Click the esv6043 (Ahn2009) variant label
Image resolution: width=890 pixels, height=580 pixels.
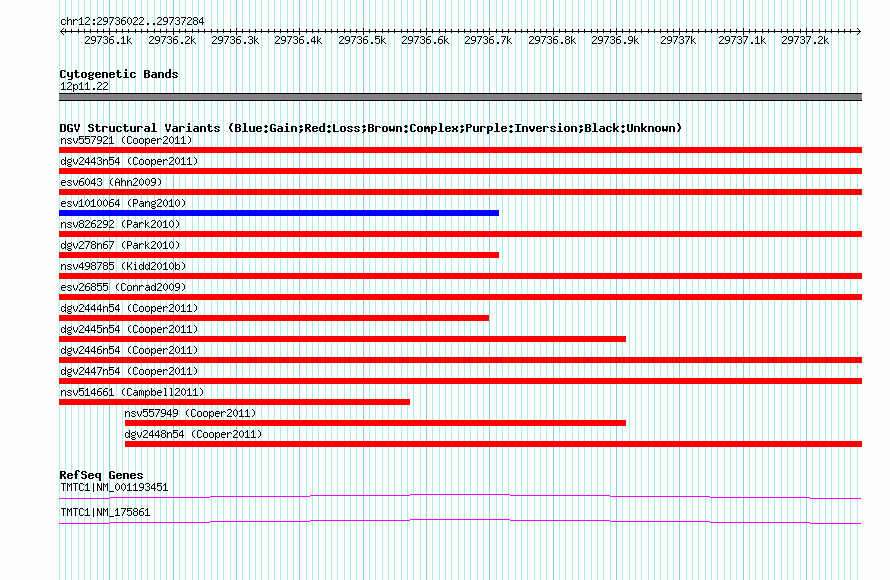(111, 182)
